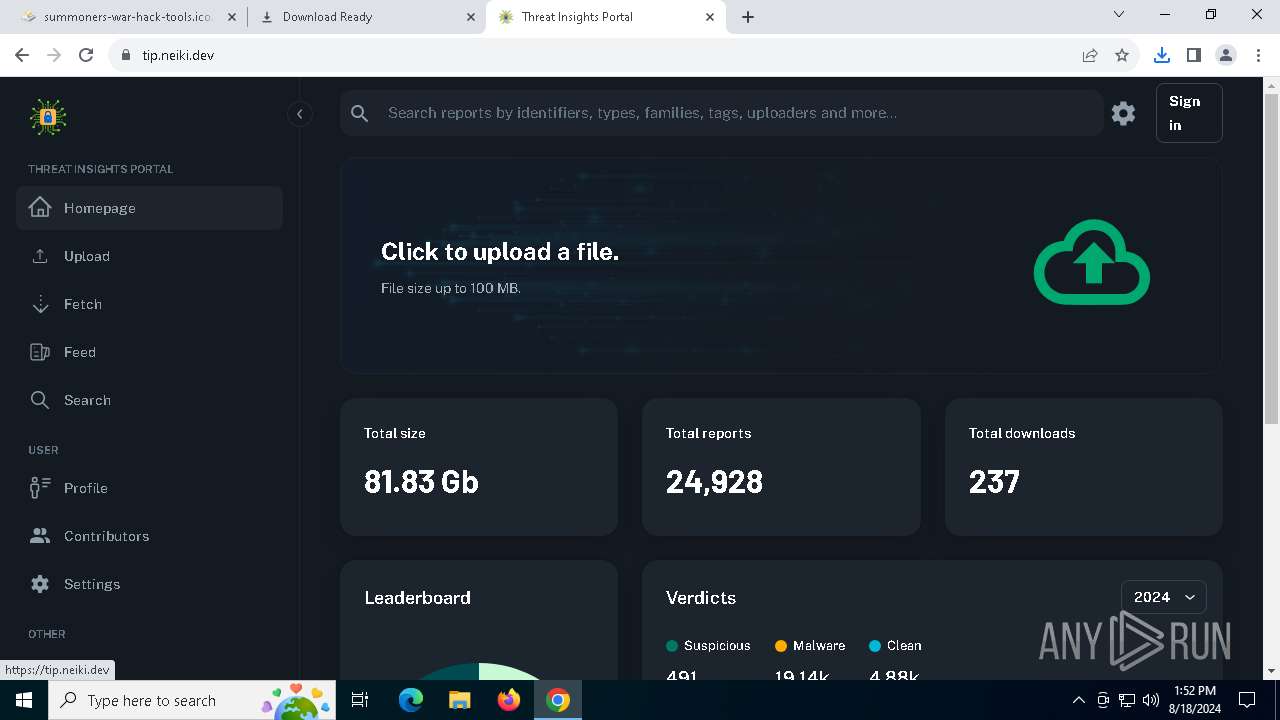Open the volume control in system tray
Viewport: 1280px width, 720px height.
(1150, 700)
